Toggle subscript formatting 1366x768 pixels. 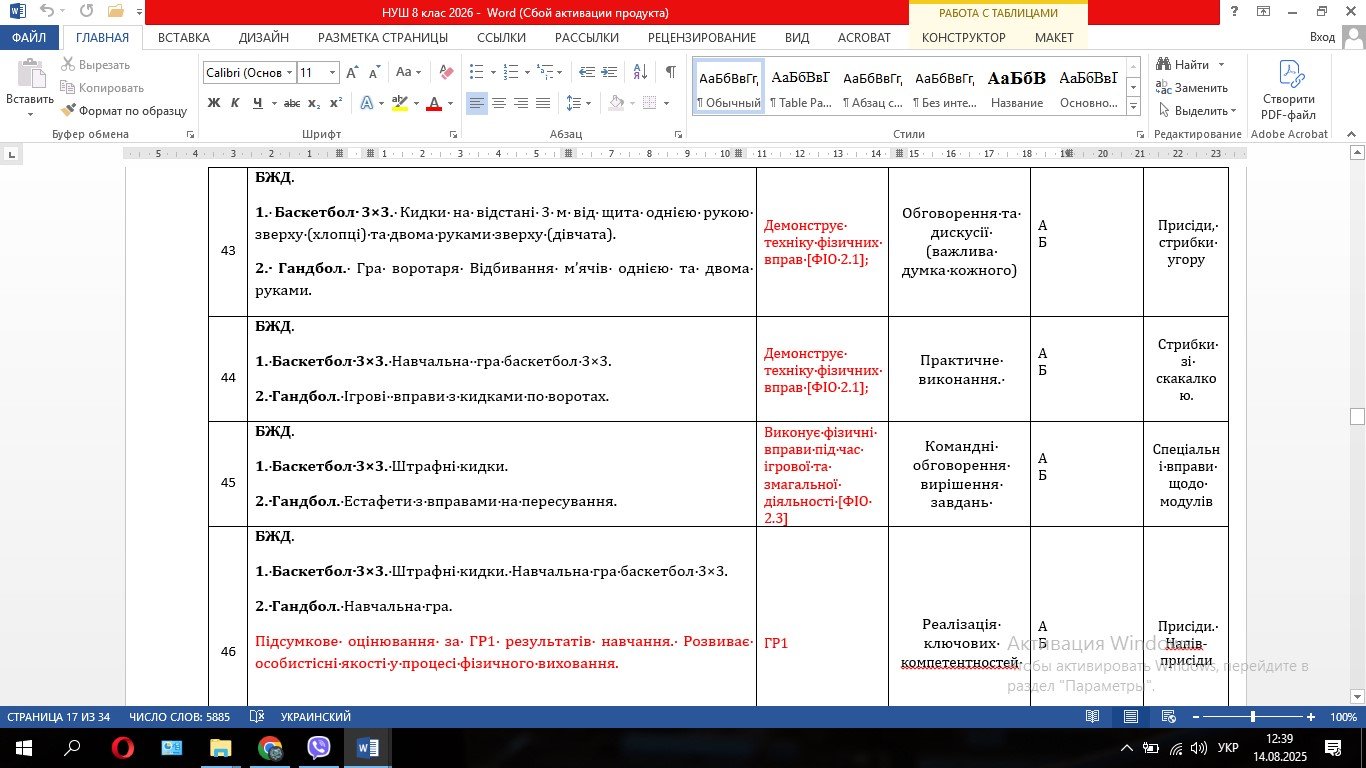pos(314,103)
